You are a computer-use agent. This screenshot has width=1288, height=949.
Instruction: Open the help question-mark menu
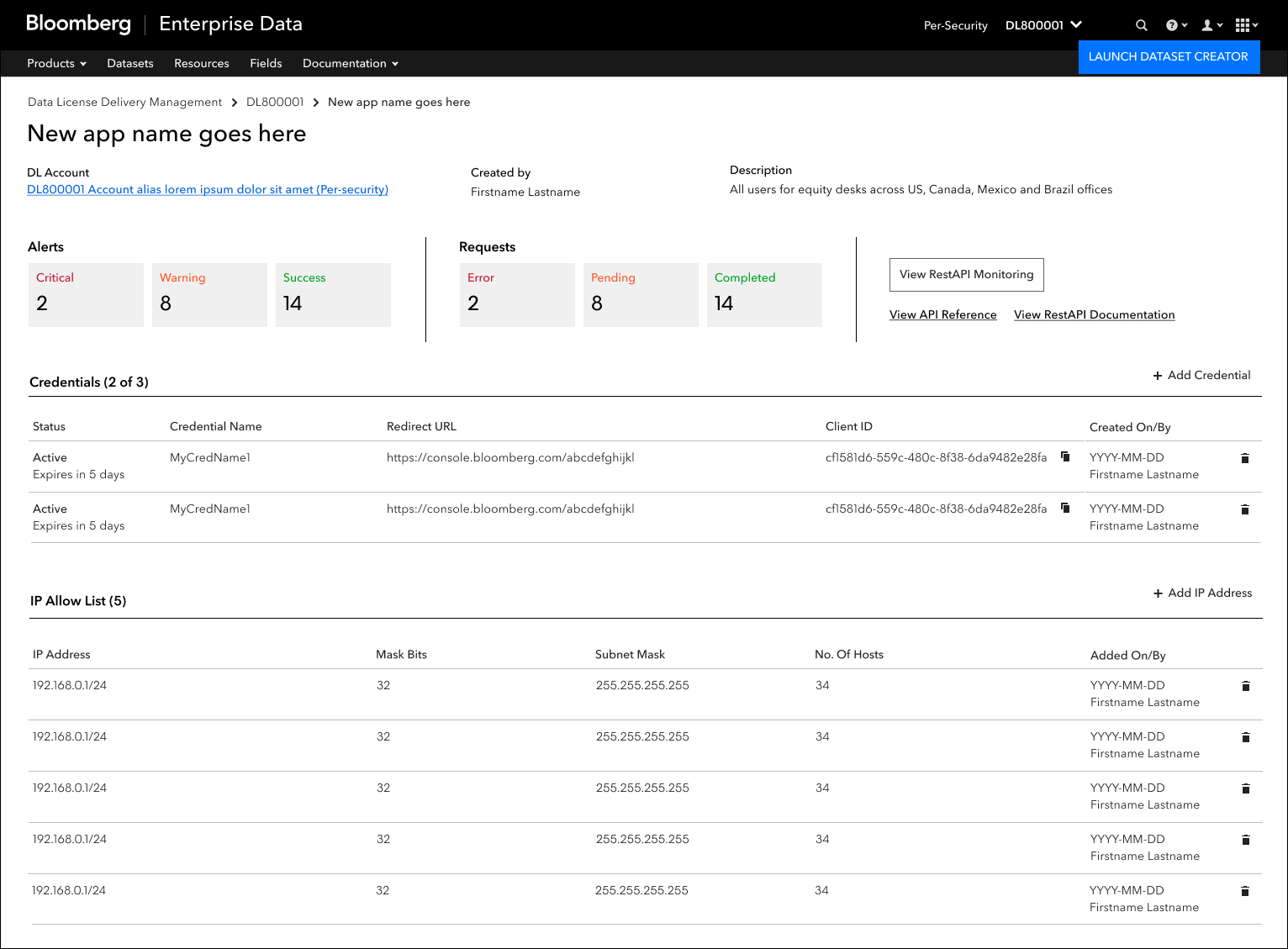pos(1176,25)
